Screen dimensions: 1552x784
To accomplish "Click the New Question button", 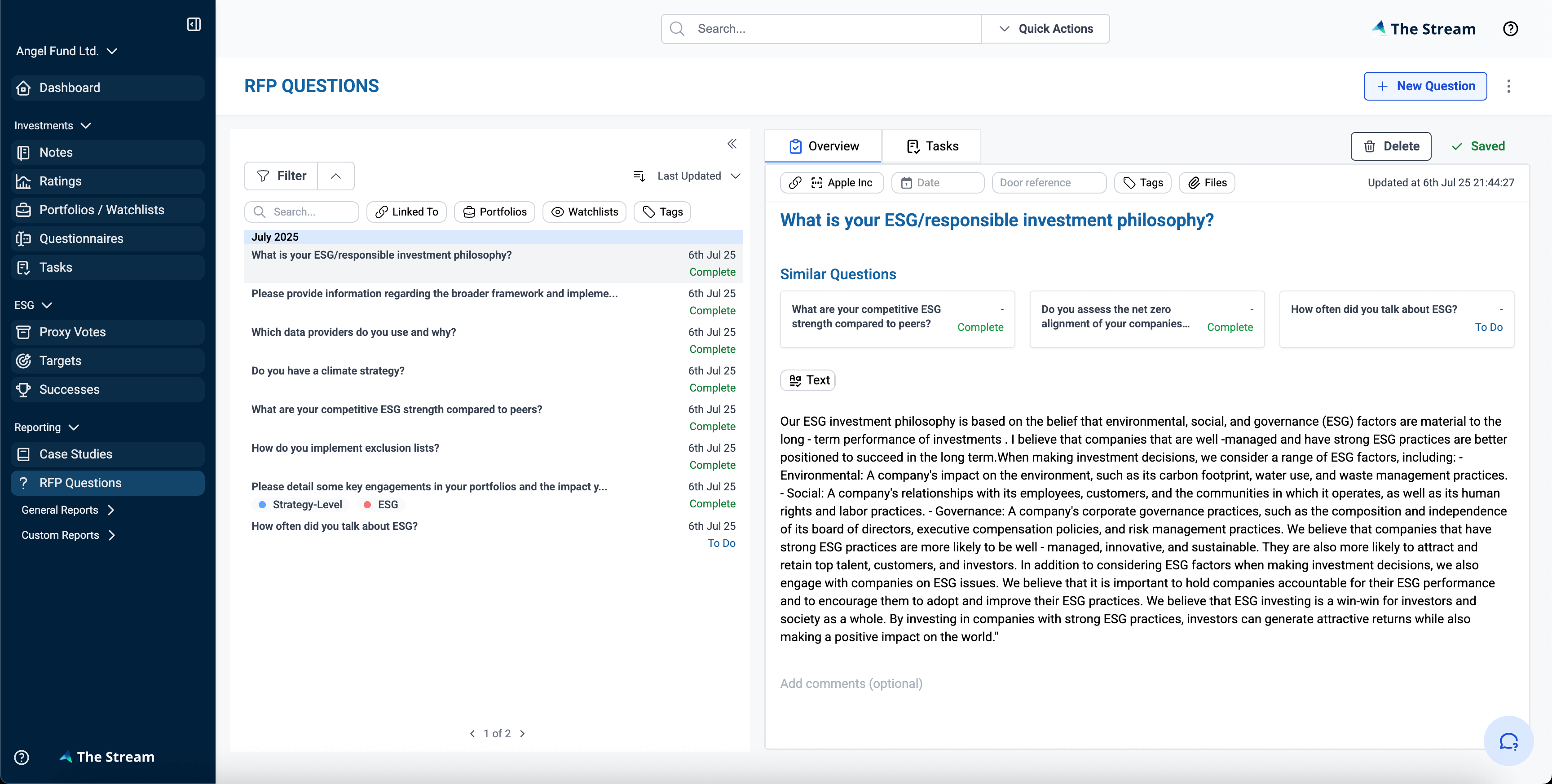I will click(1425, 86).
